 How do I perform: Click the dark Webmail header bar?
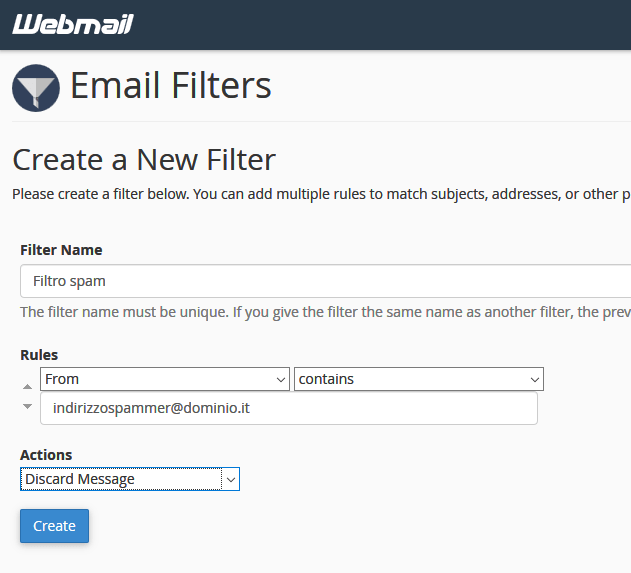coord(400,24)
